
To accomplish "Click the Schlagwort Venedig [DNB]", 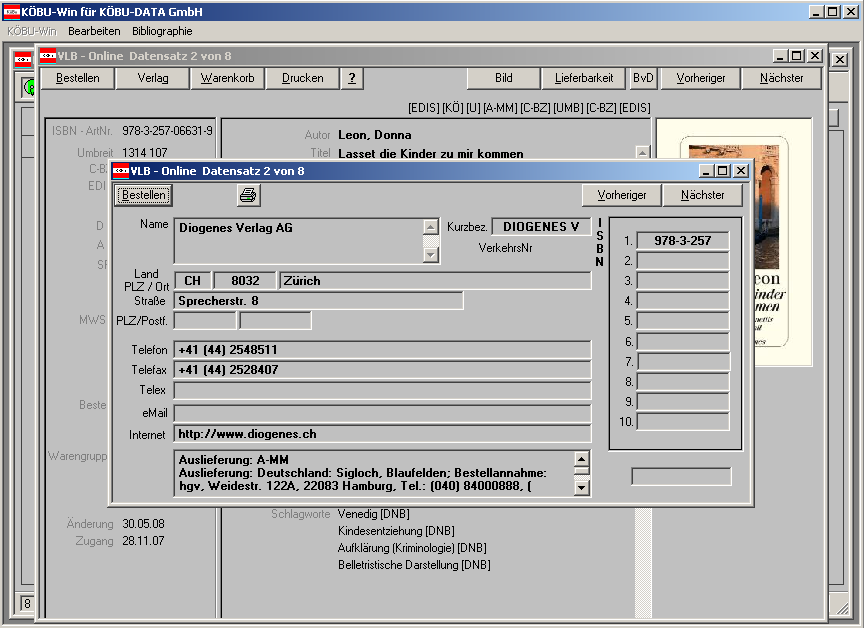I will (x=374, y=514).
